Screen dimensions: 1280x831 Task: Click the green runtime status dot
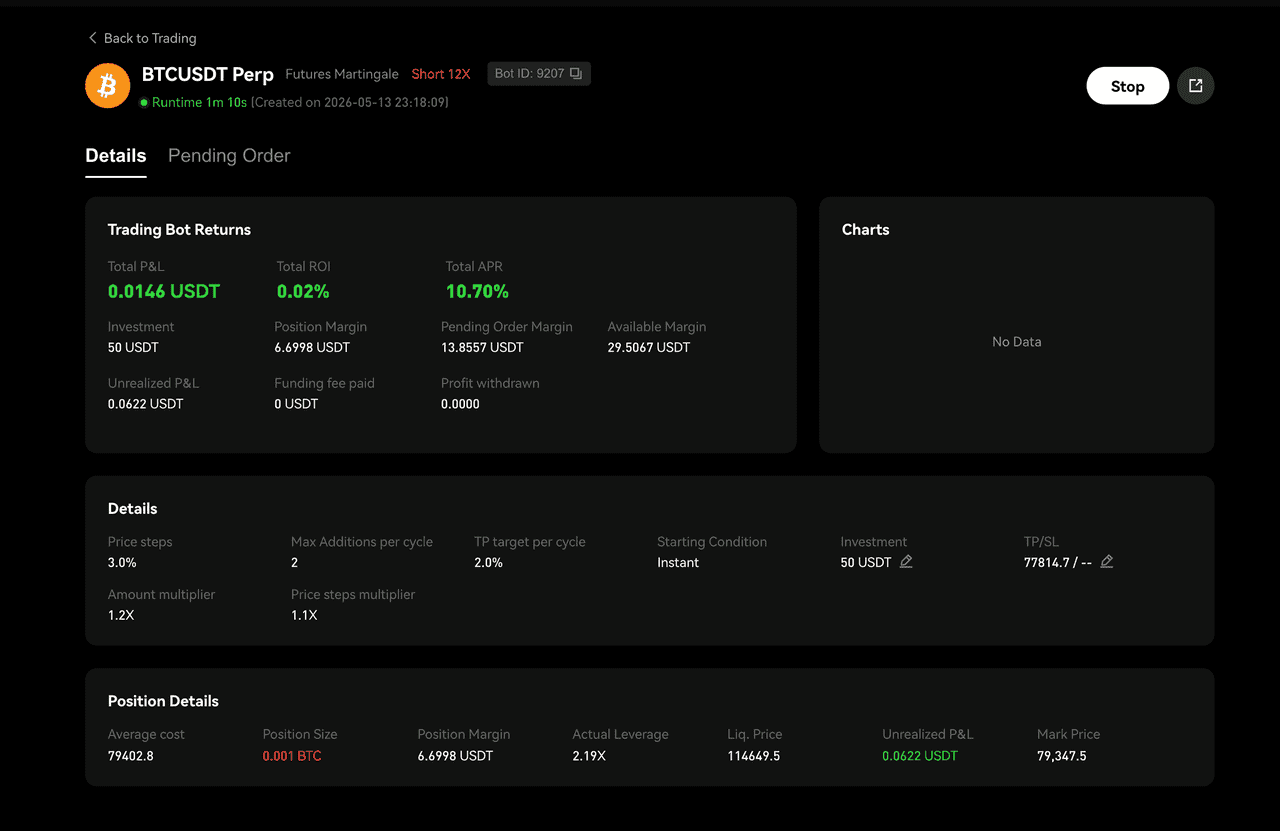pos(143,102)
